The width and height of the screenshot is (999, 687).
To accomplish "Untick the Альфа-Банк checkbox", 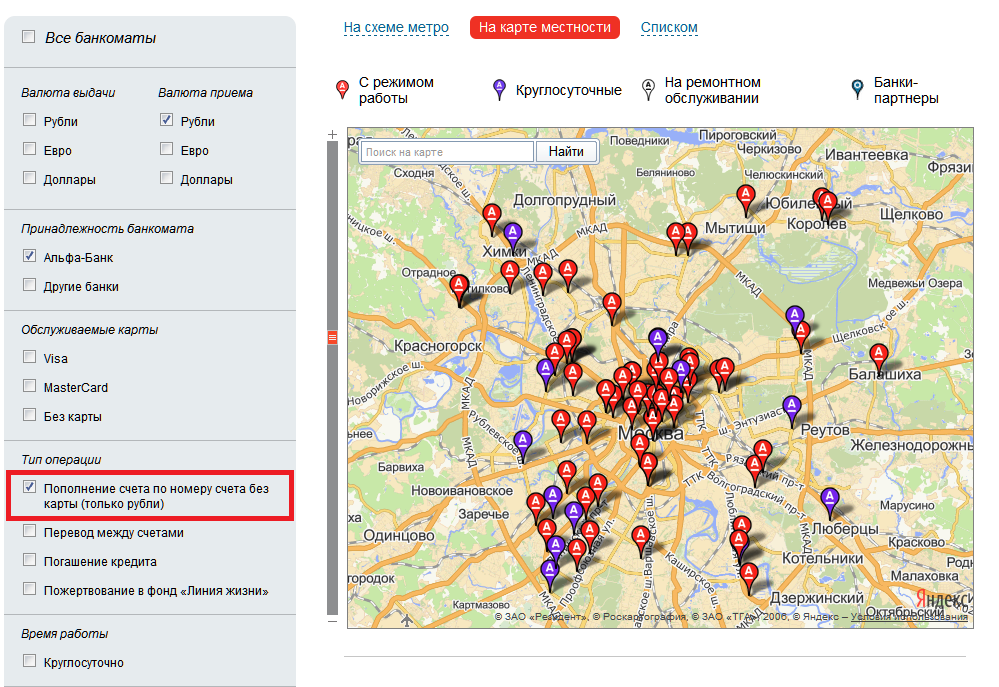I will tap(29, 257).
